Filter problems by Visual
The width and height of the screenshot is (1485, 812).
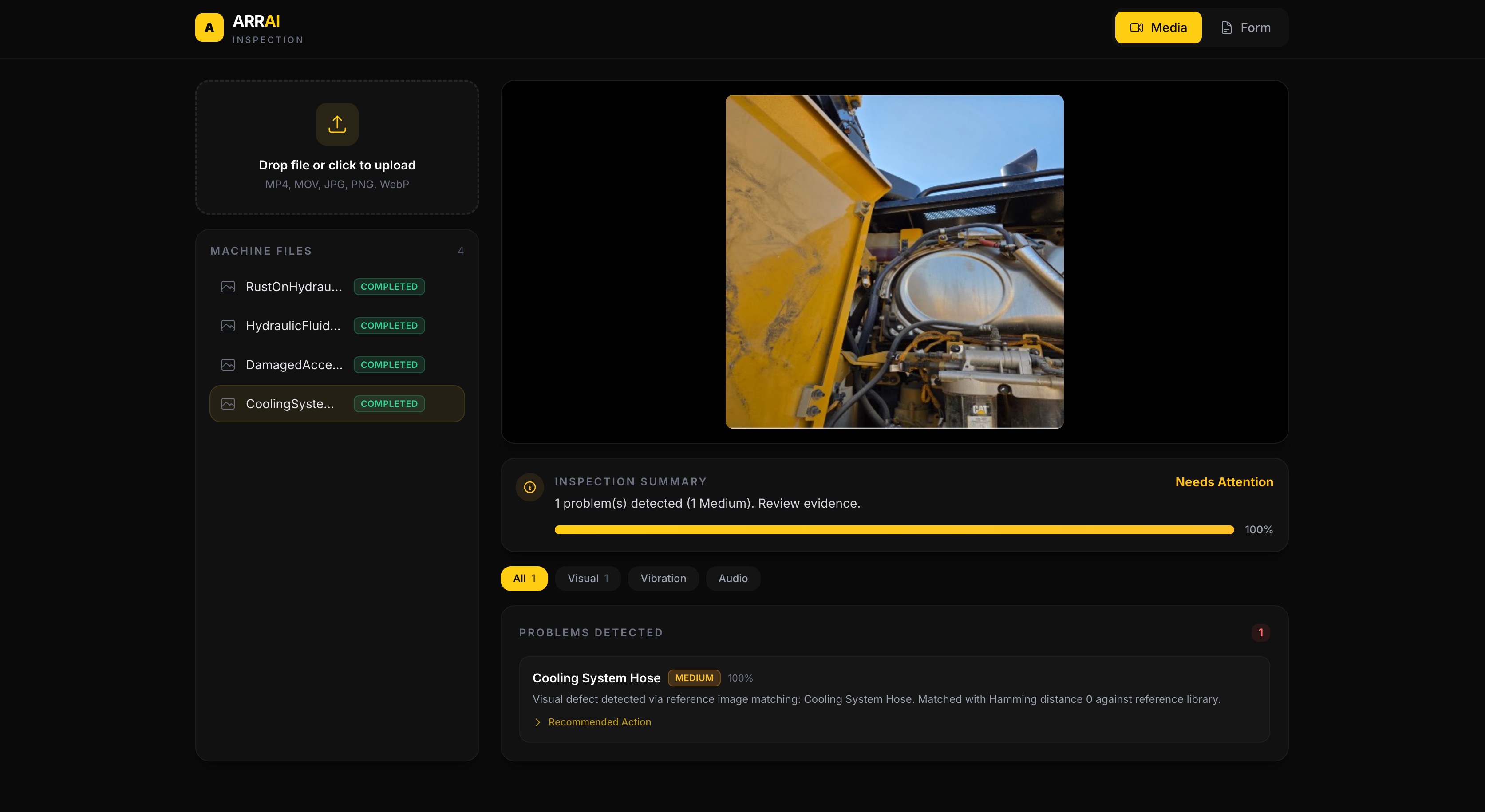click(587, 578)
